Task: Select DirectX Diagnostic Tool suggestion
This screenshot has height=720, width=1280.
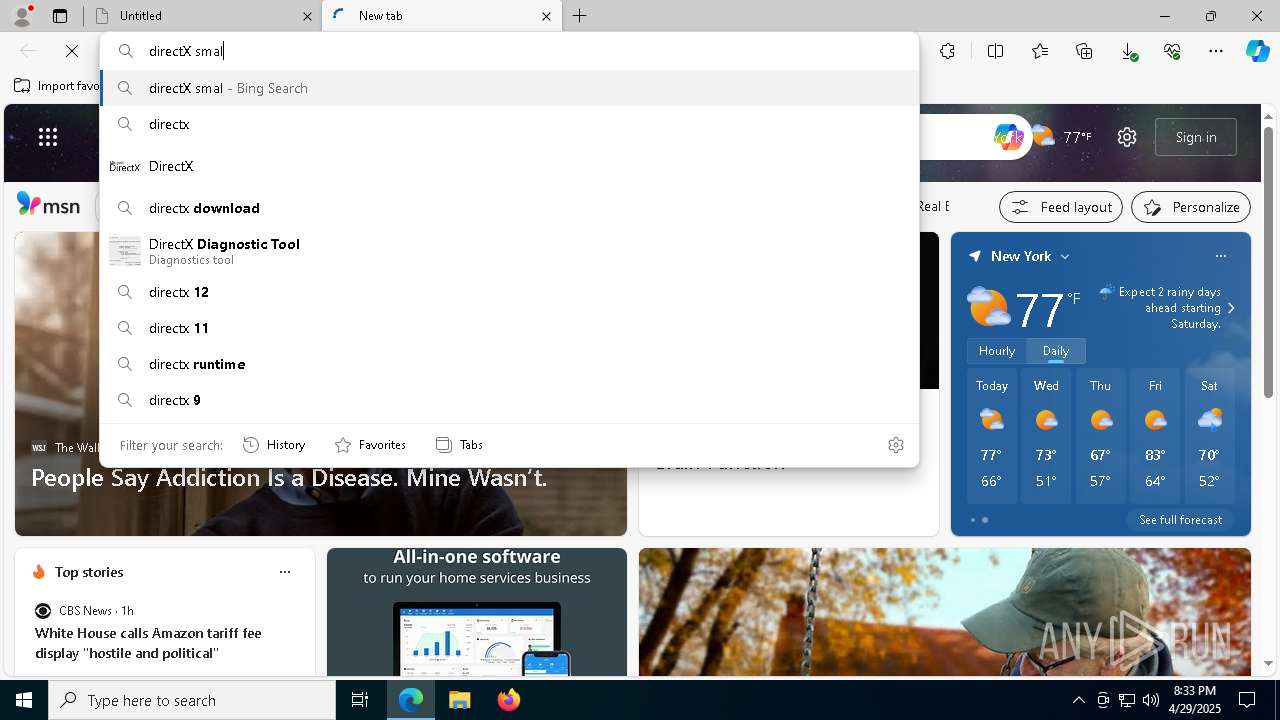Action: tap(509, 251)
